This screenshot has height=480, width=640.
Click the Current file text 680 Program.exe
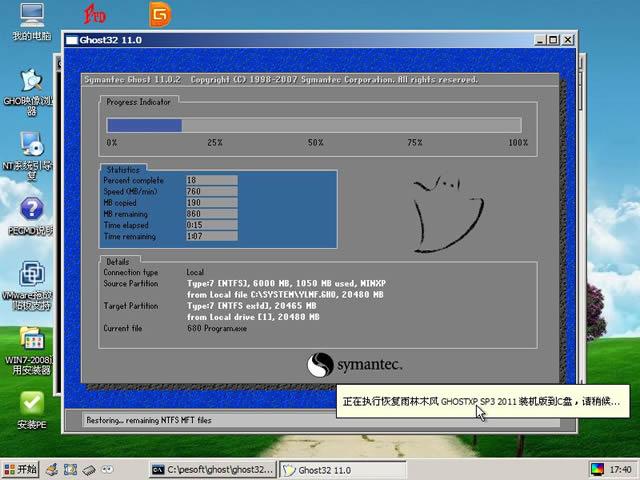[x=217, y=328]
